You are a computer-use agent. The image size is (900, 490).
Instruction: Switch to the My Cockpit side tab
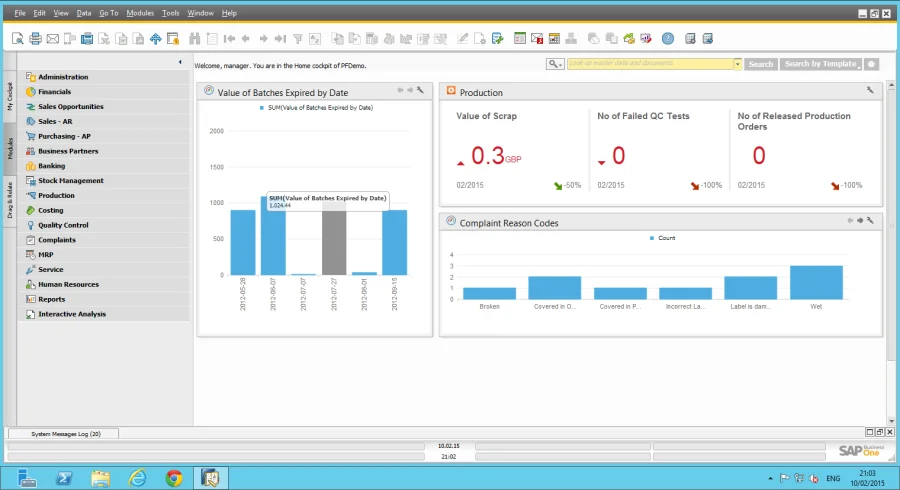tap(10, 96)
